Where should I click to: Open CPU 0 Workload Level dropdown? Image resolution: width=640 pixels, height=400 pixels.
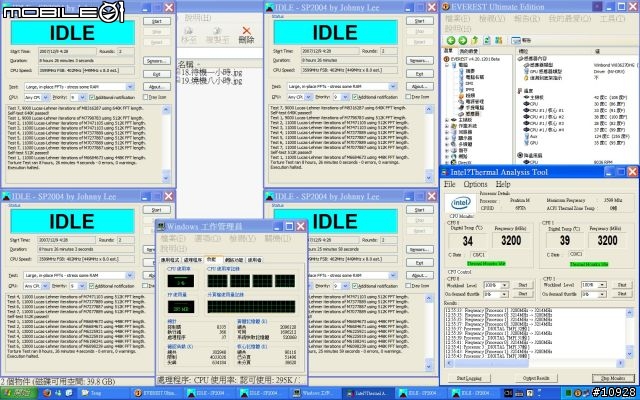[x=504, y=285]
